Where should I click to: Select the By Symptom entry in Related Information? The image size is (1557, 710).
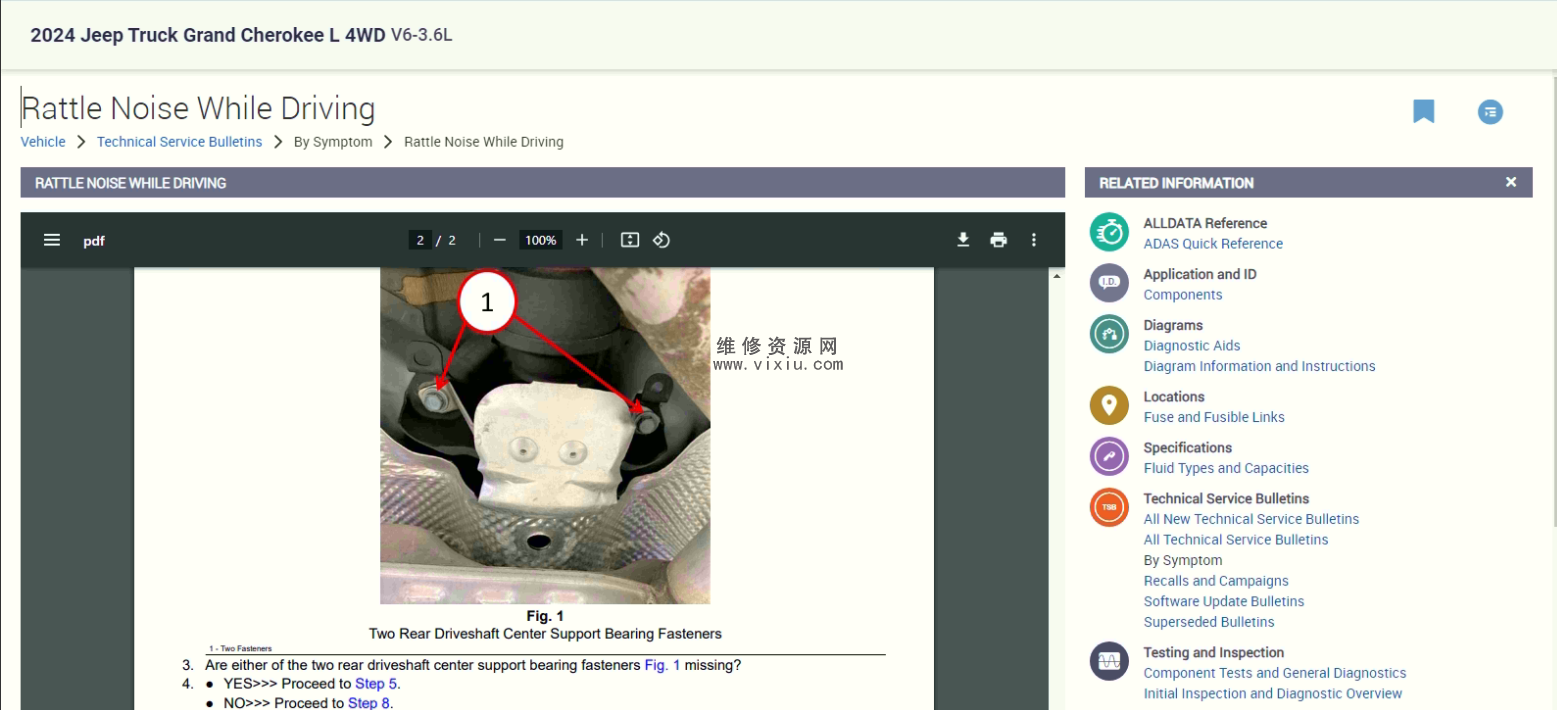(1183, 560)
